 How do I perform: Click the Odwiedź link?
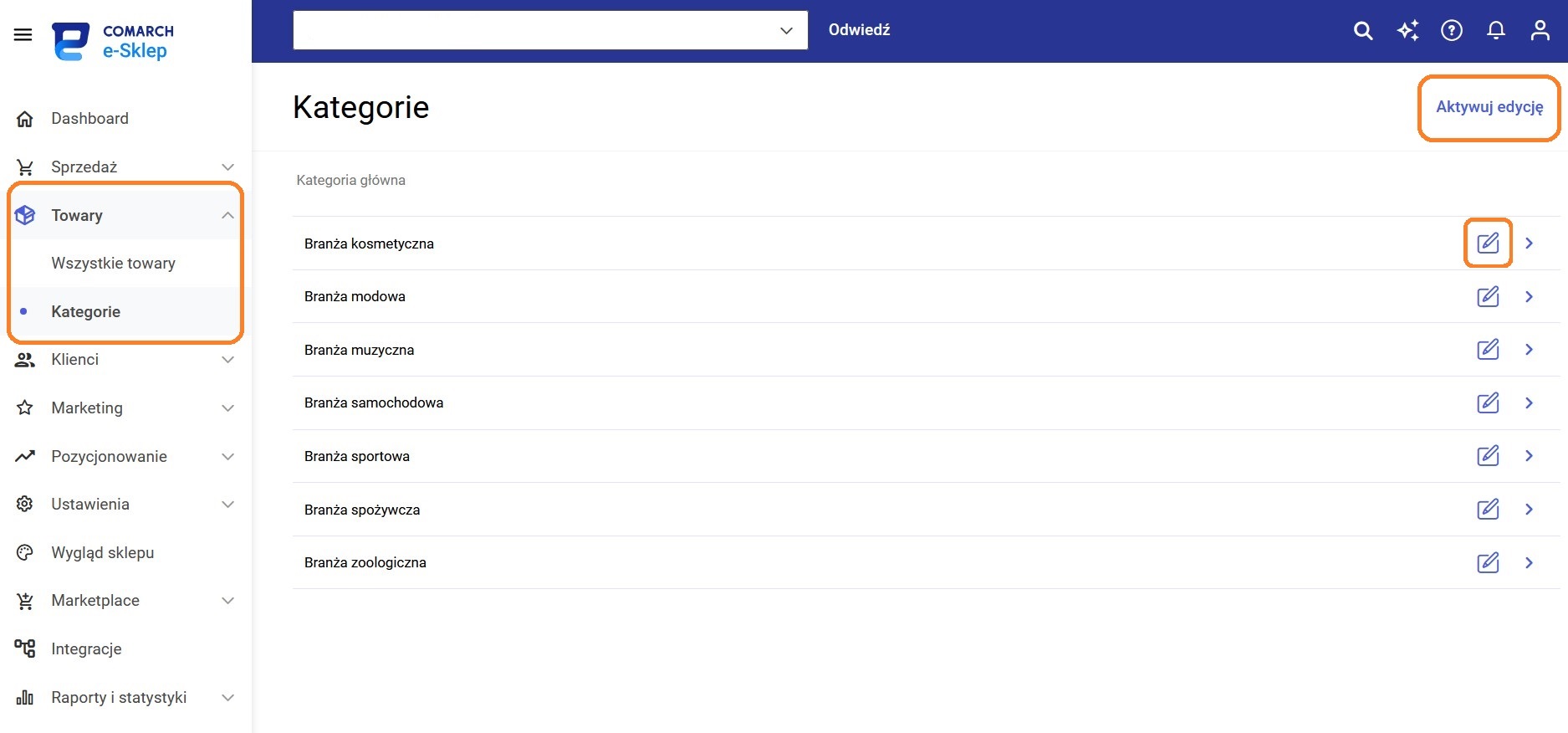click(x=859, y=30)
